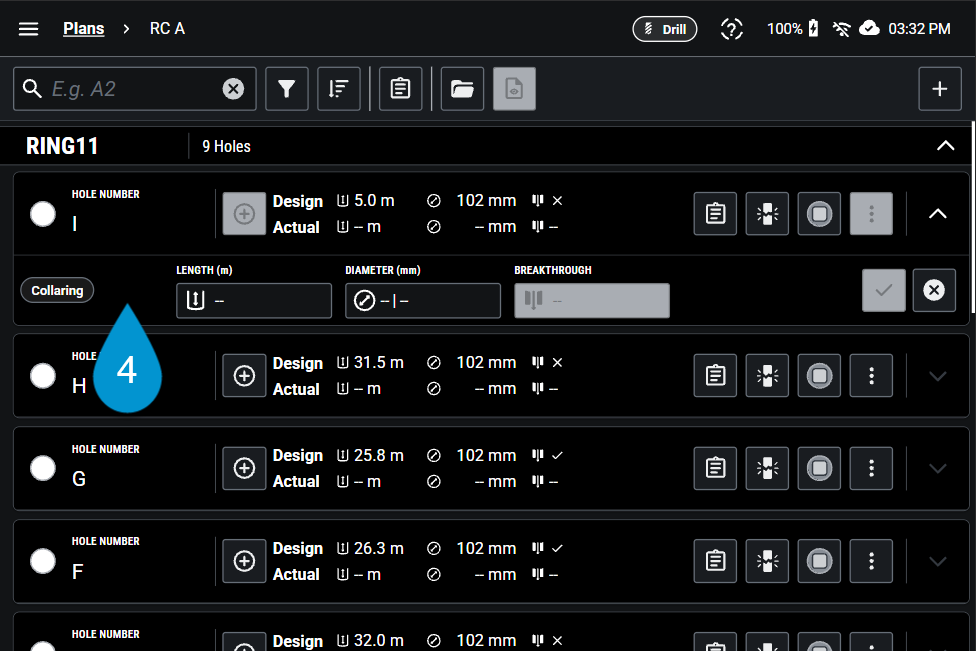The width and height of the screenshot is (976, 651).
Task: Expand the hole H details row
Action: [x=937, y=376]
